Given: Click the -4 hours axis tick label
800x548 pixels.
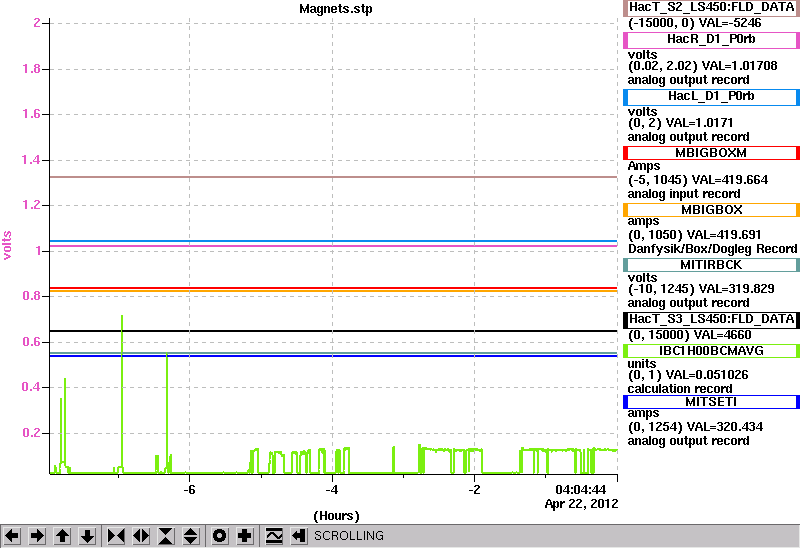Looking at the screenshot, I should (332, 490).
